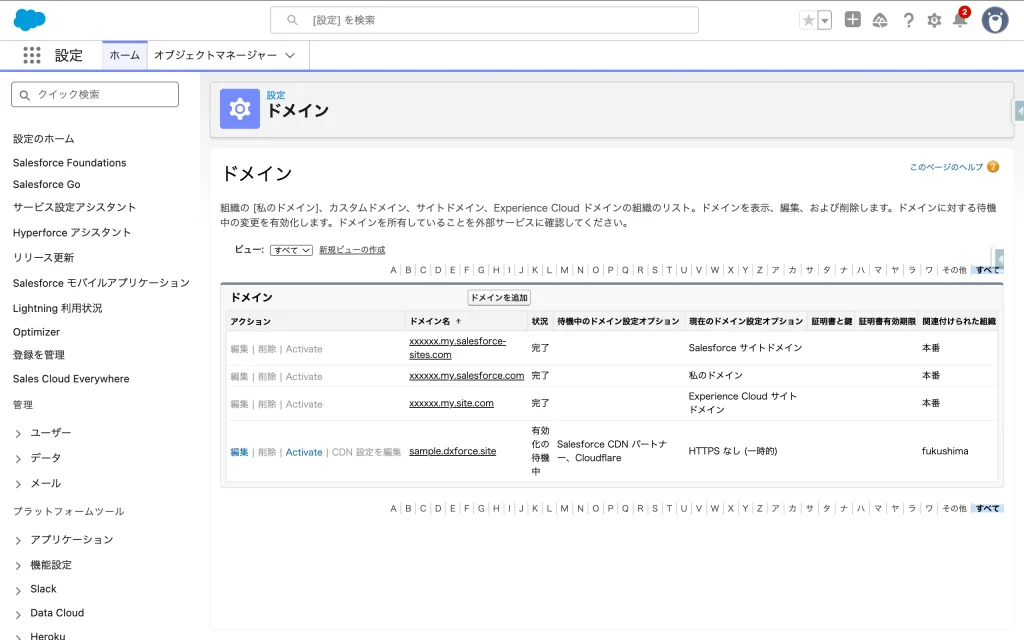
Task: Open オブジェクトマネージャー tab dropdown chevron
Action: point(290,56)
